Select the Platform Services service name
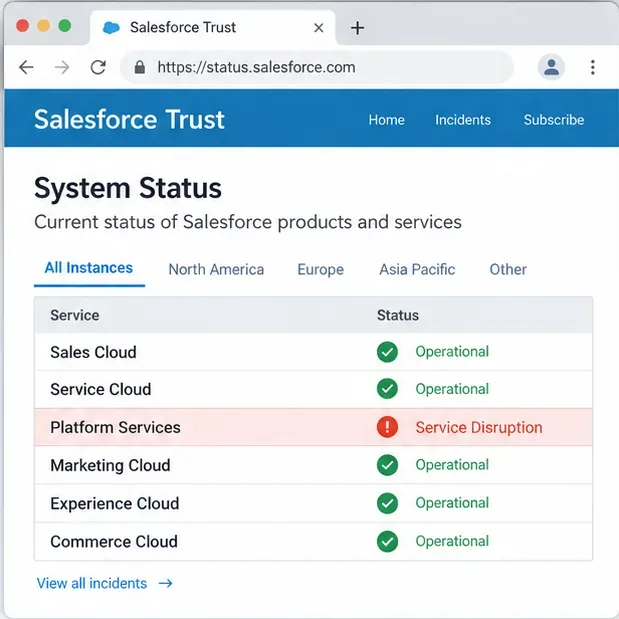The width and height of the screenshot is (619, 619). (115, 428)
